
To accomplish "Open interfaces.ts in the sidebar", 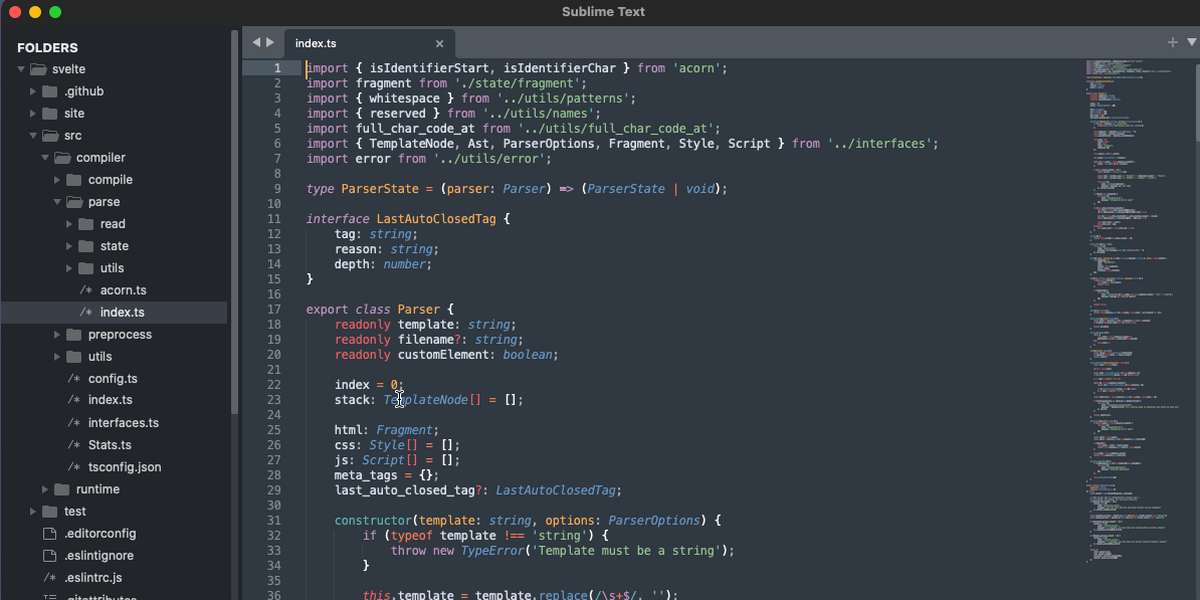I will (123, 423).
